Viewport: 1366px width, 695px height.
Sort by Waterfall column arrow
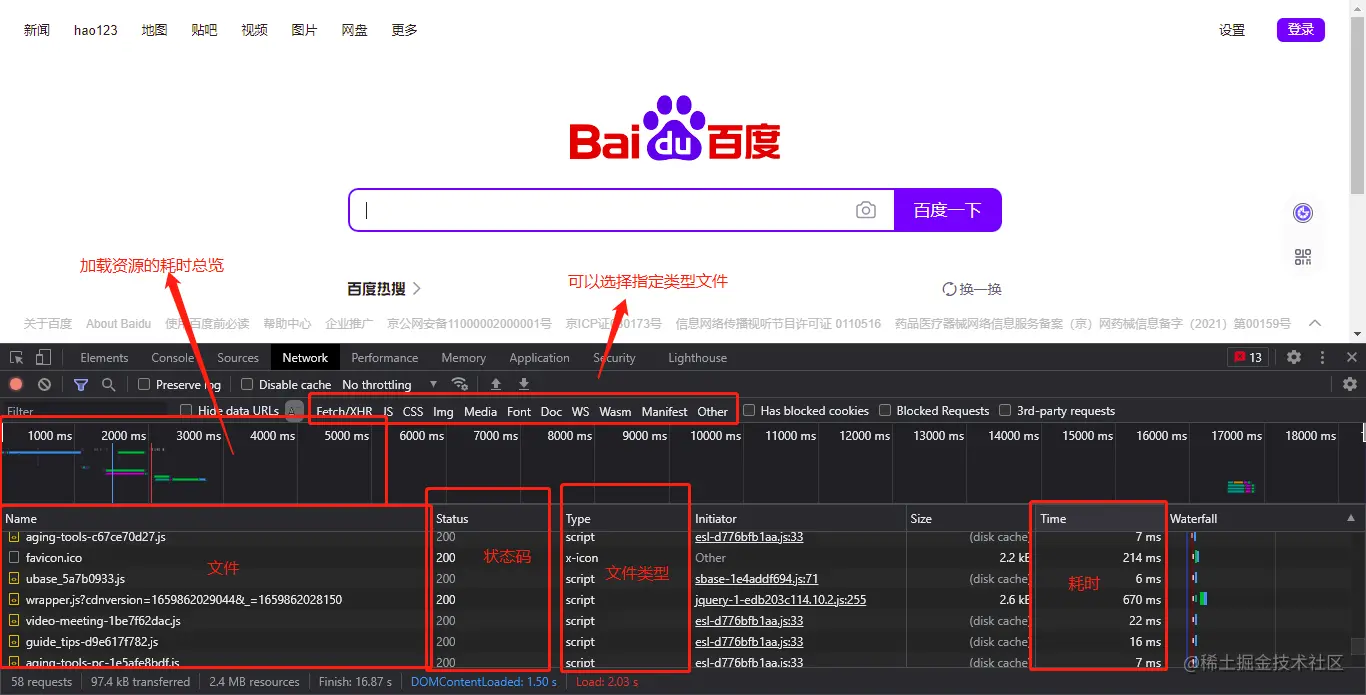click(x=1350, y=518)
